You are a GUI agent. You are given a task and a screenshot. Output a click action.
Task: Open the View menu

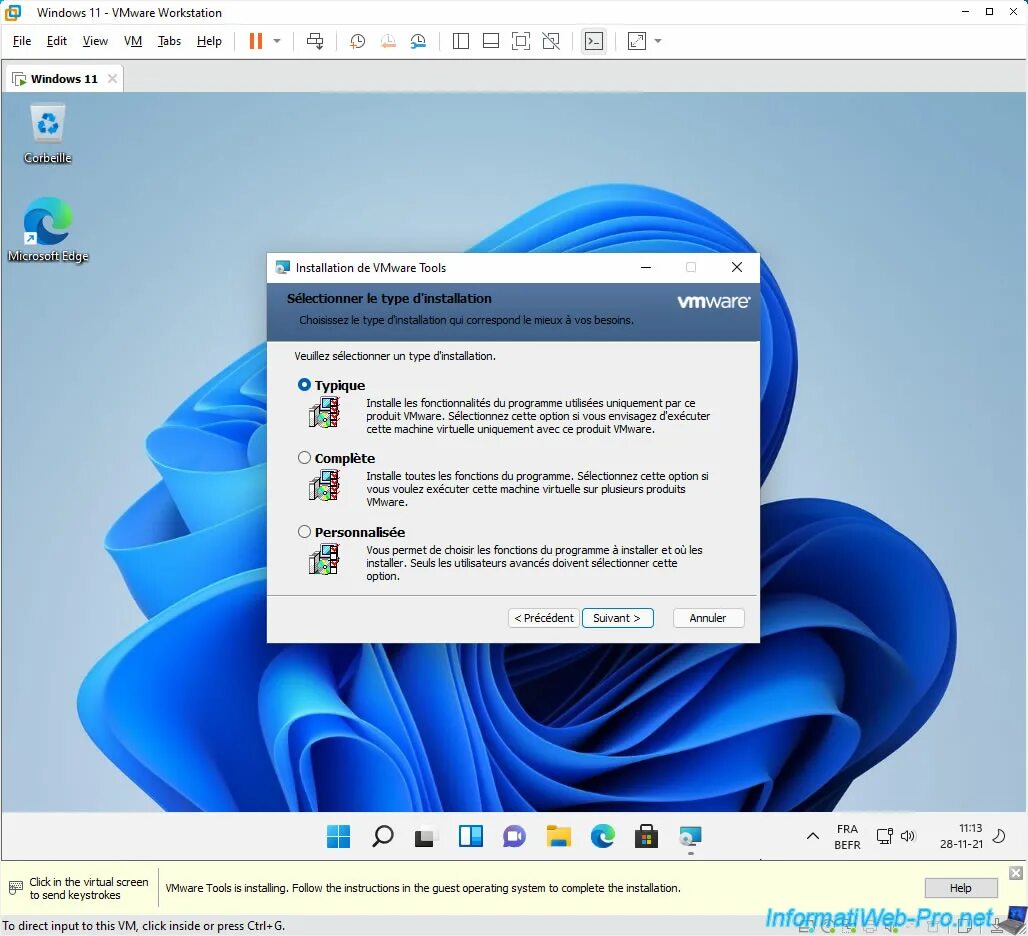95,41
